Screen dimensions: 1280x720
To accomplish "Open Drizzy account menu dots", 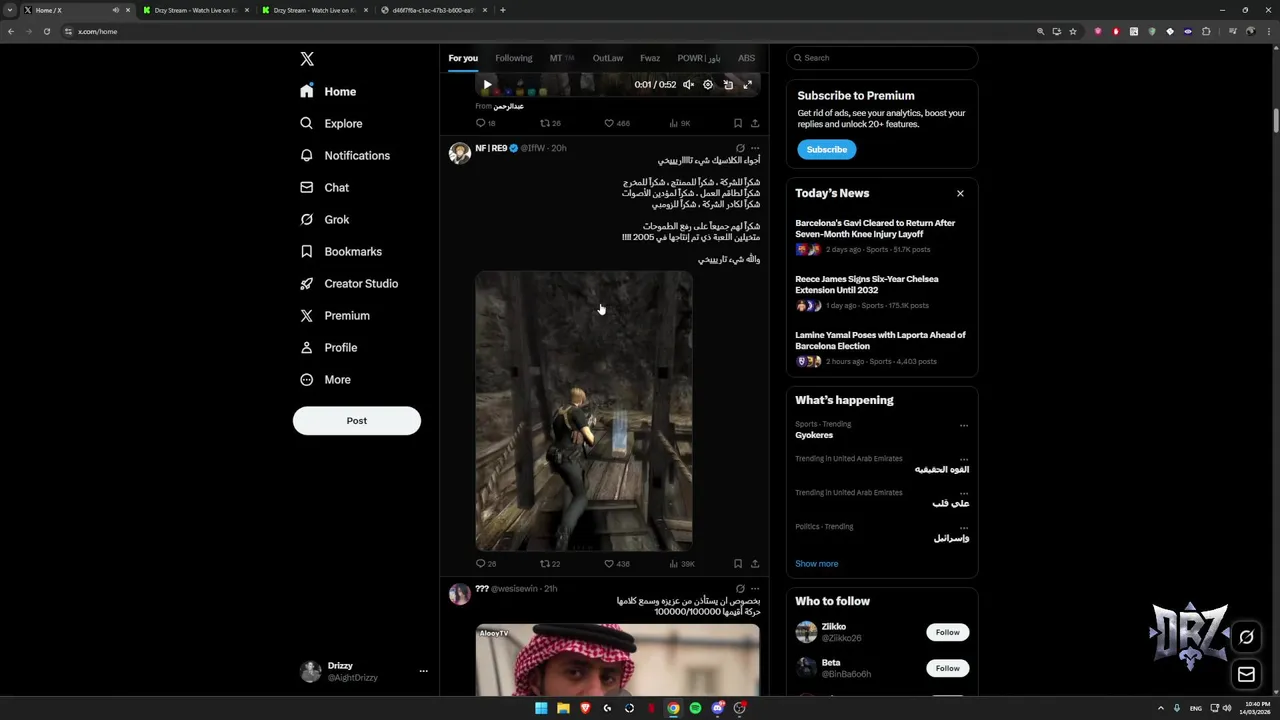I will (x=423, y=671).
